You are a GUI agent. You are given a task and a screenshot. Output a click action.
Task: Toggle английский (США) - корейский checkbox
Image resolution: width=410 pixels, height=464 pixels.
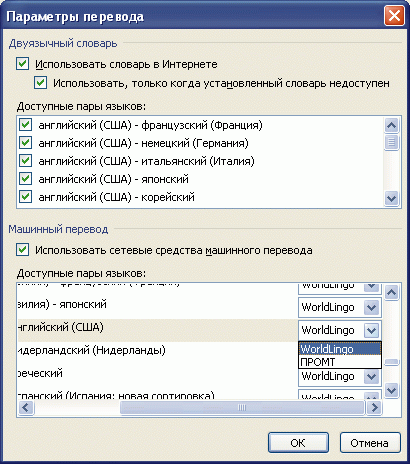(25, 197)
